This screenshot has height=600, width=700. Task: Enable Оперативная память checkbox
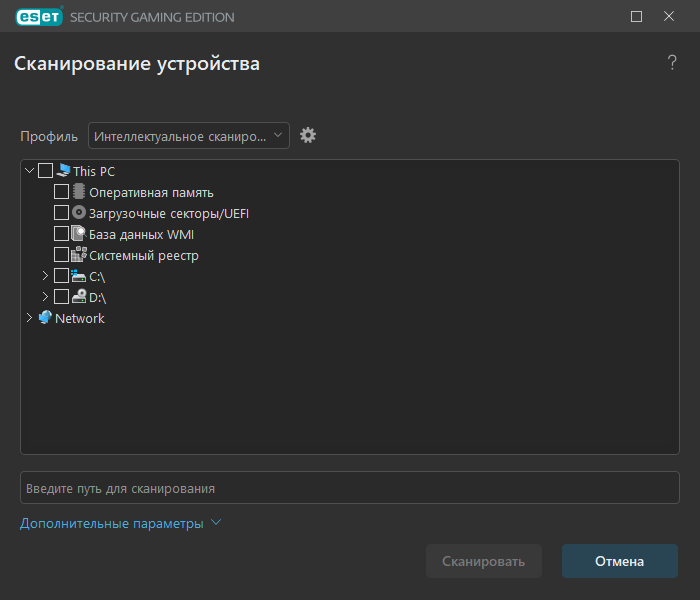(61, 192)
